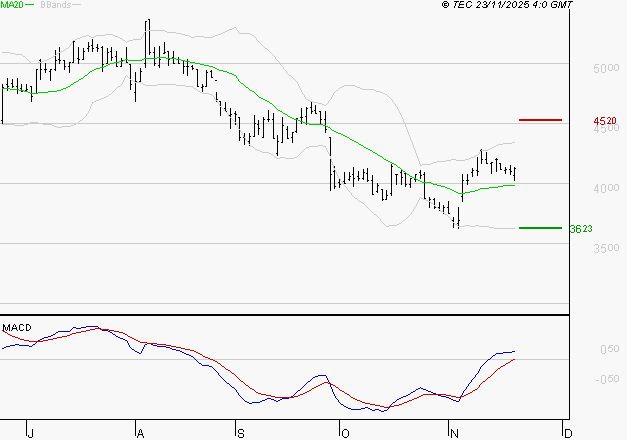
Task: Click the J month marker on time axis
Action: [x=30, y=434]
